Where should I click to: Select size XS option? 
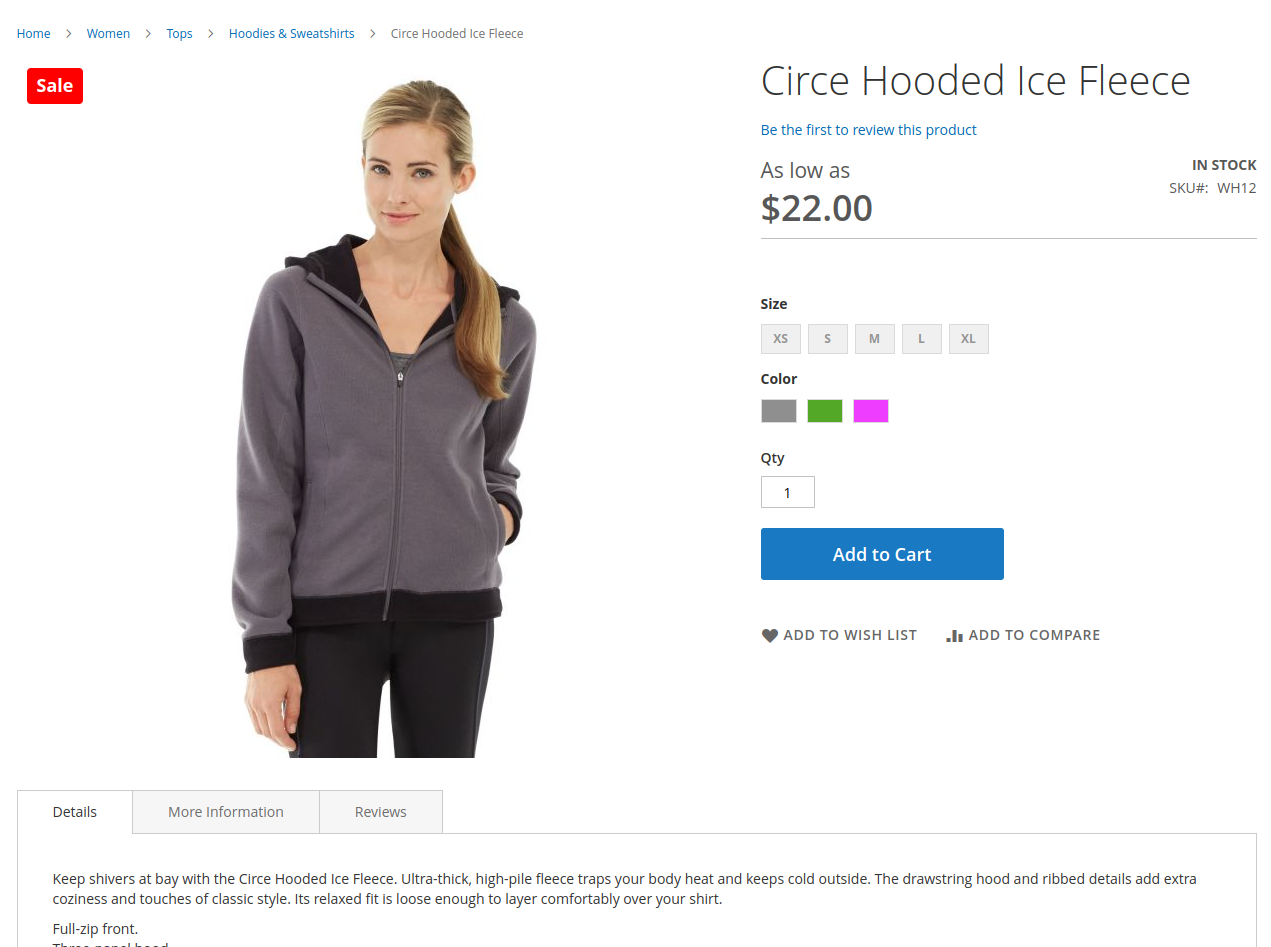point(781,339)
